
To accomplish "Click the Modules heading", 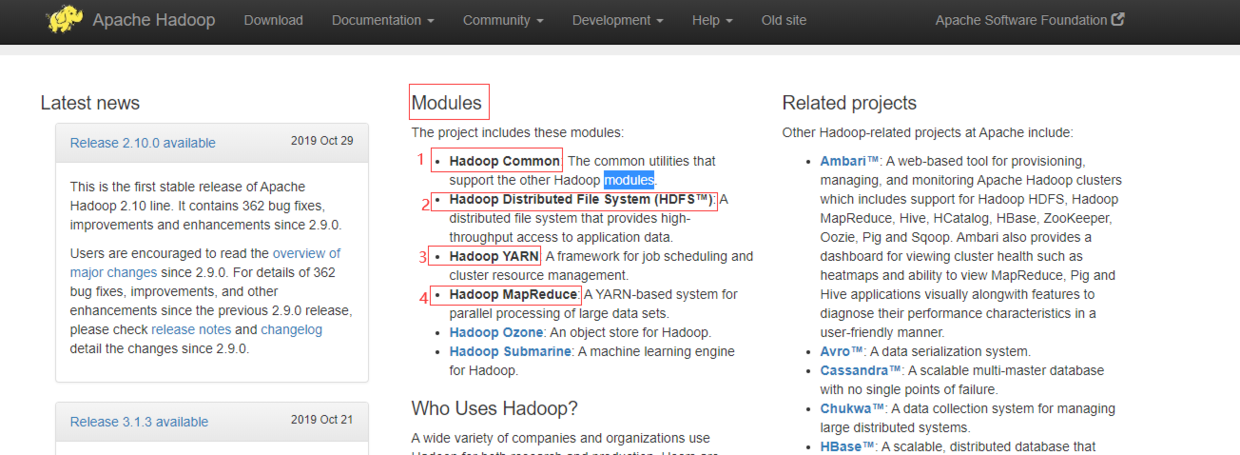I will 446,102.
